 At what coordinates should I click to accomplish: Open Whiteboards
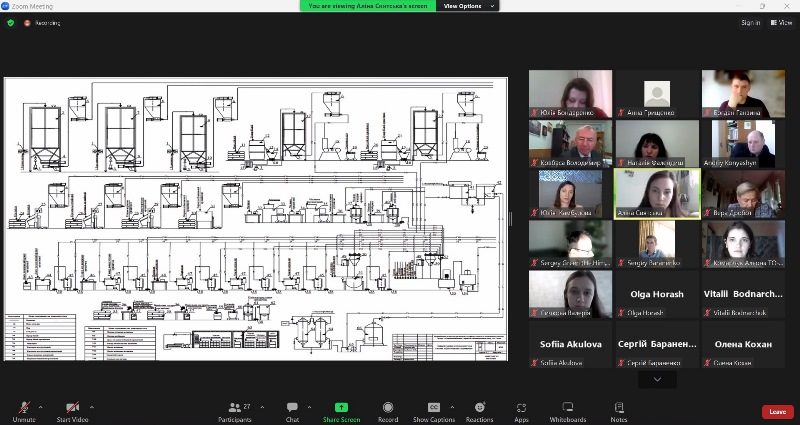coord(568,411)
